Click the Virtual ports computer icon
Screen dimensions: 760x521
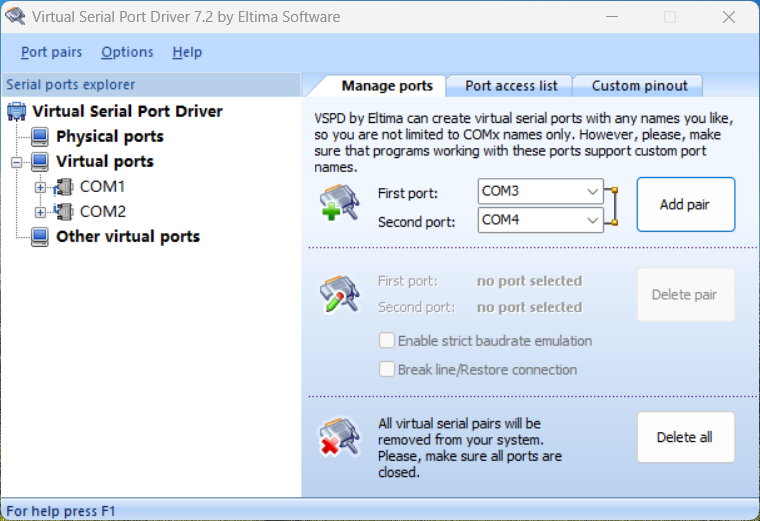coord(40,162)
